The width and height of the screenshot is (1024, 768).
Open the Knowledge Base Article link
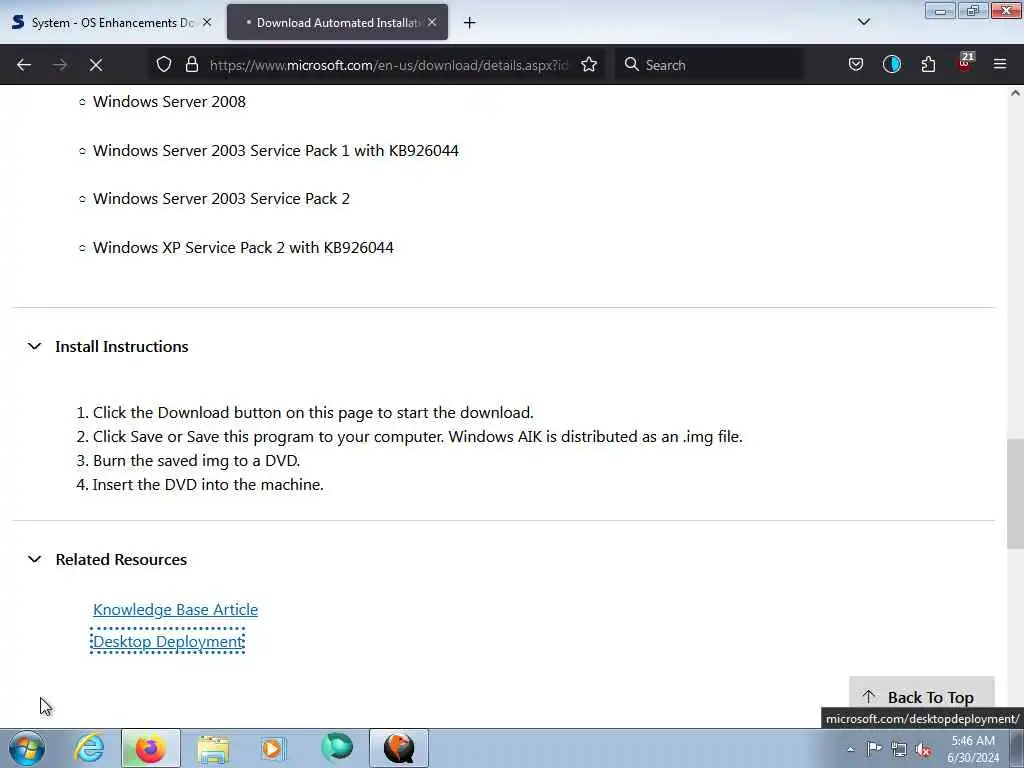tap(175, 609)
